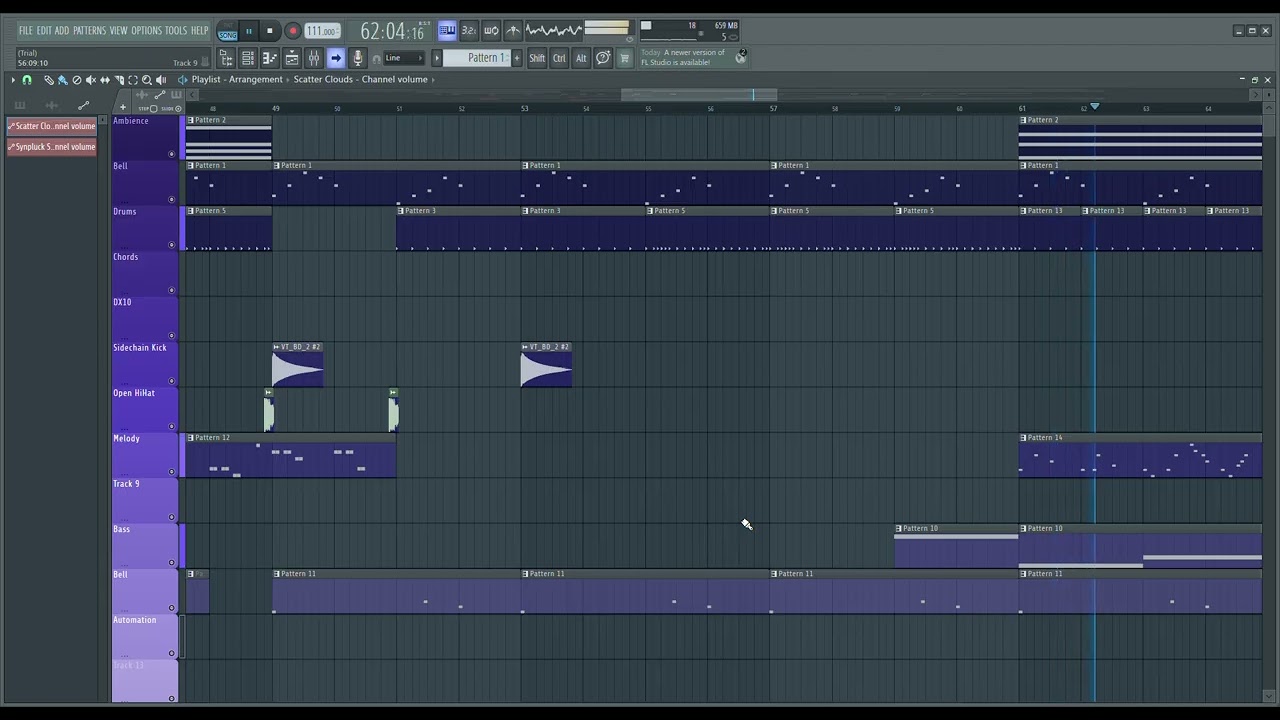Select the Select tool
This screenshot has width=1280, height=720.
(x=133, y=80)
